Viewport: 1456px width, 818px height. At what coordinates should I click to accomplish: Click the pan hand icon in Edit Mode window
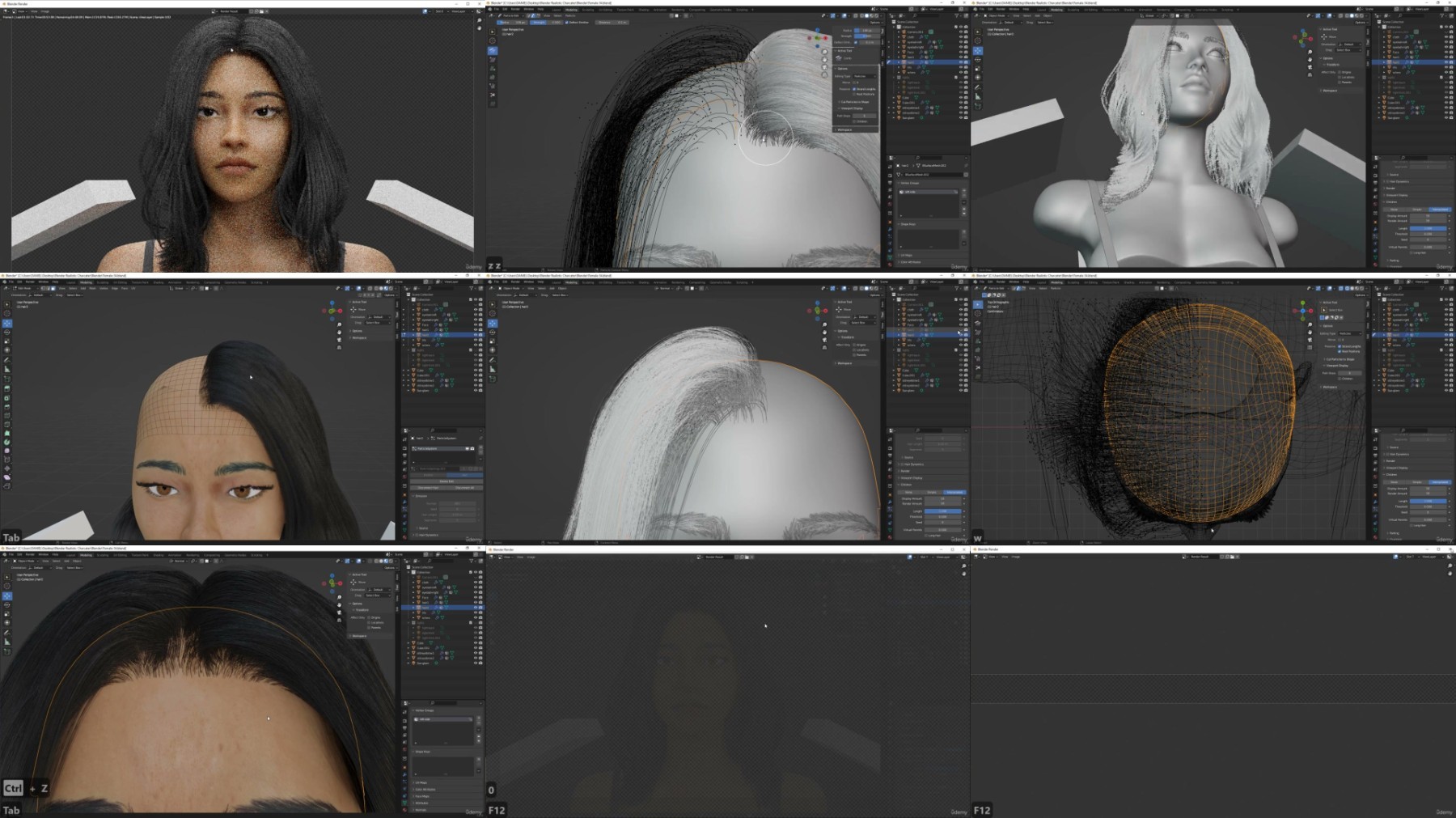click(x=339, y=332)
